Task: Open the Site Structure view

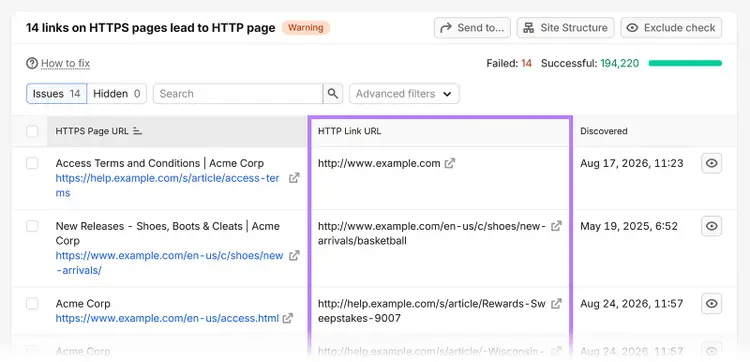Action: point(565,28)
